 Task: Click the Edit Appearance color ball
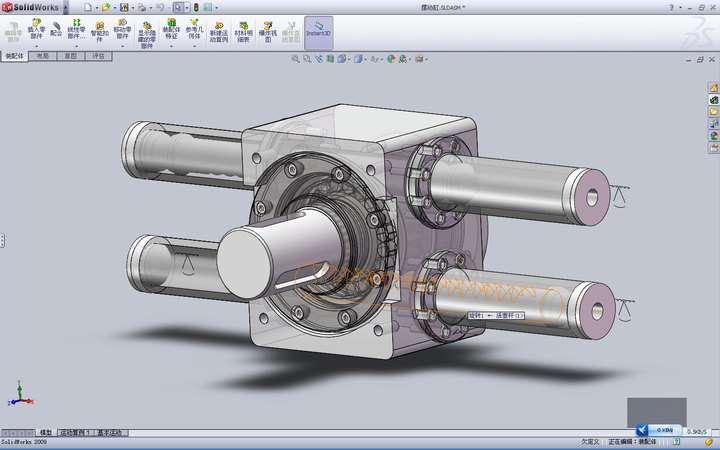coord(391,59)
